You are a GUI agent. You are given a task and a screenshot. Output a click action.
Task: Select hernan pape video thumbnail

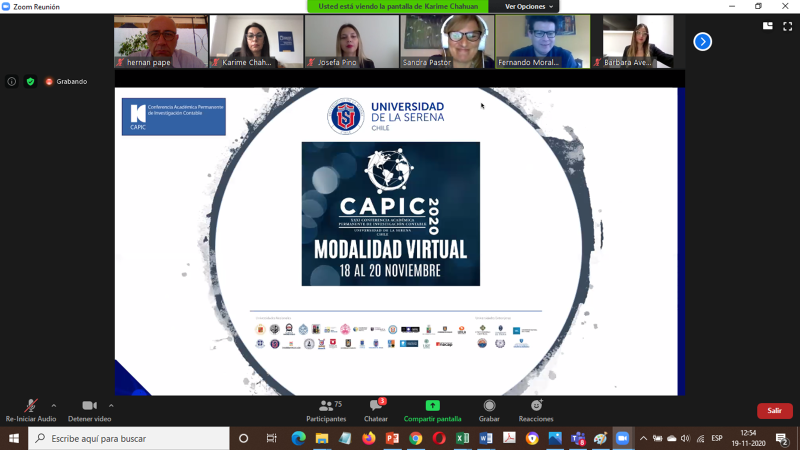[161, 41]
